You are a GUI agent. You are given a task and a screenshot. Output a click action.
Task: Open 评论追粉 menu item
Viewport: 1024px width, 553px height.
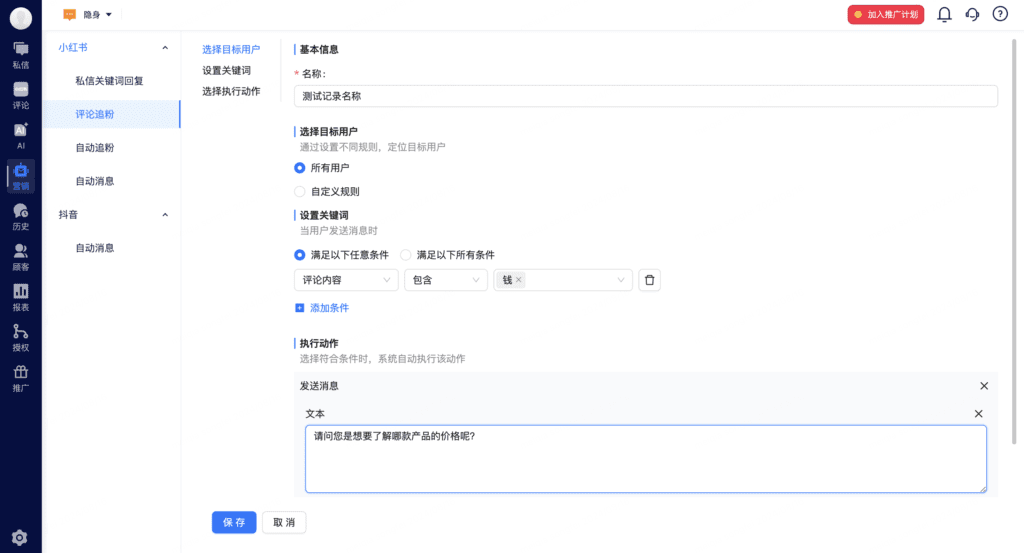(111, 114)
